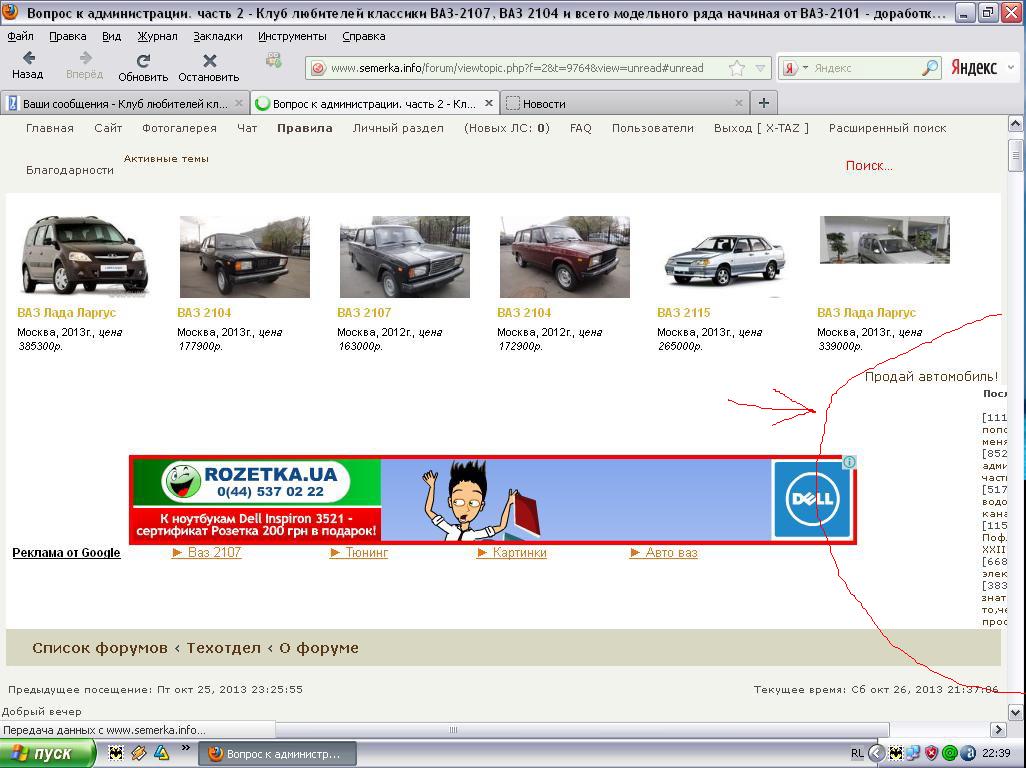Screen dimensions: 1026x768
Task: Close the Ваши сообщения tab
Action: pyautogui.click(x=239, y=103)
